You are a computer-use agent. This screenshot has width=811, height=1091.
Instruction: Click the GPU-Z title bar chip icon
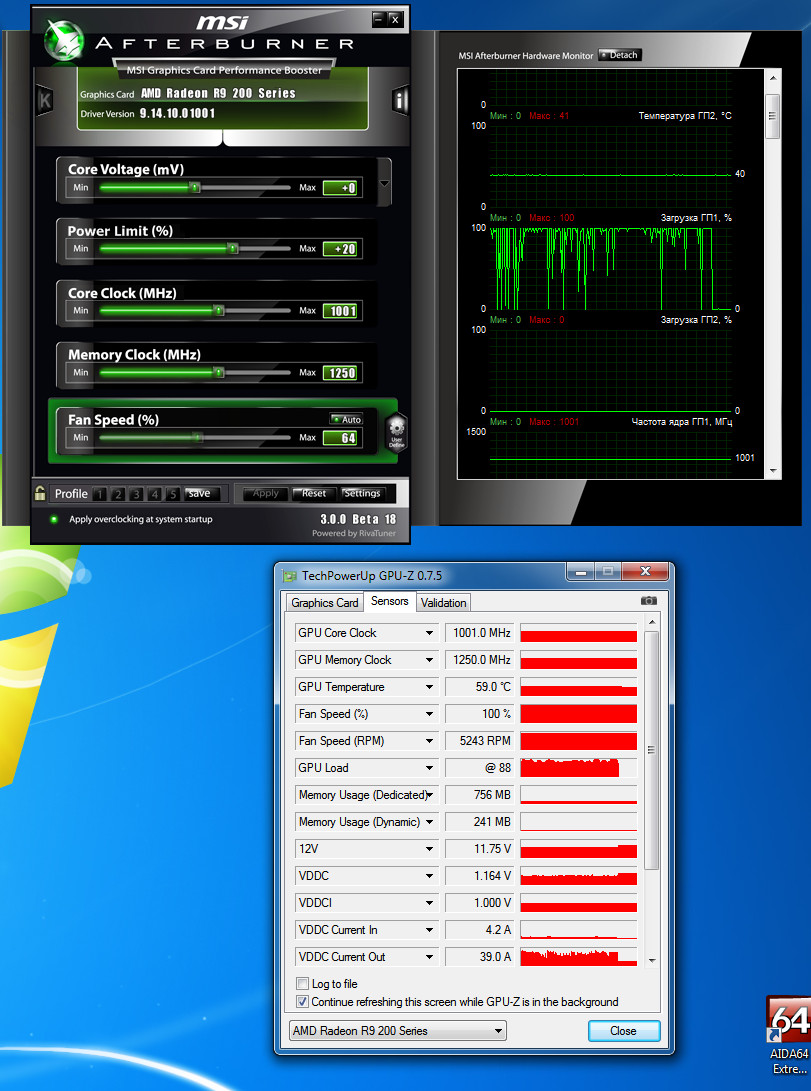289,576
